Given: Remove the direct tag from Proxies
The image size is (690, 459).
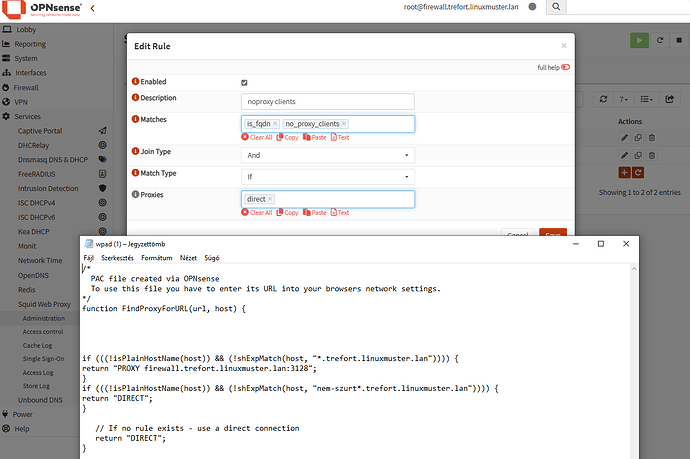Looking at the screenshot, I should (x=270, y=199).
